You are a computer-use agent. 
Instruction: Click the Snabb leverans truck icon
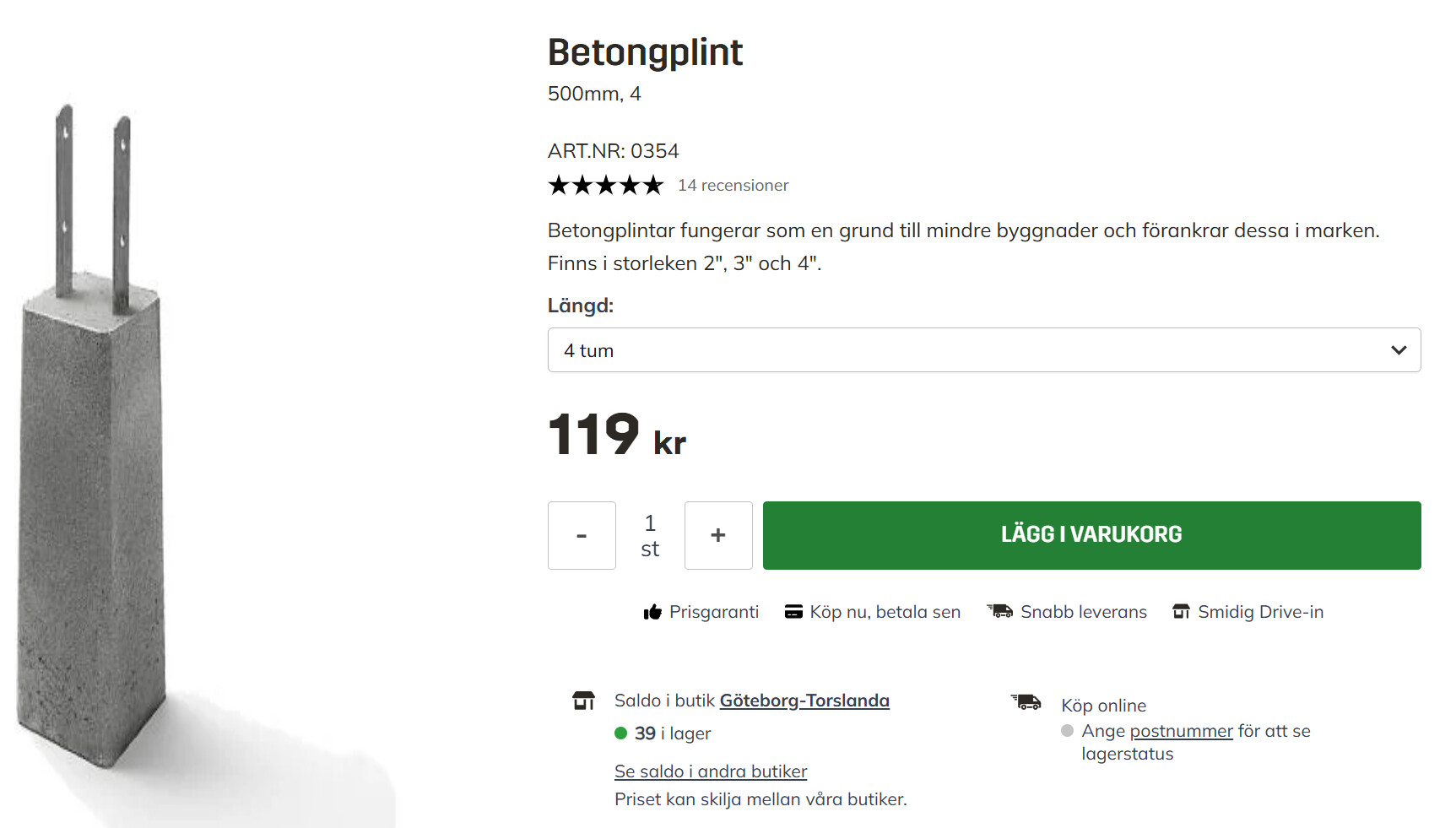[1000, 611]
